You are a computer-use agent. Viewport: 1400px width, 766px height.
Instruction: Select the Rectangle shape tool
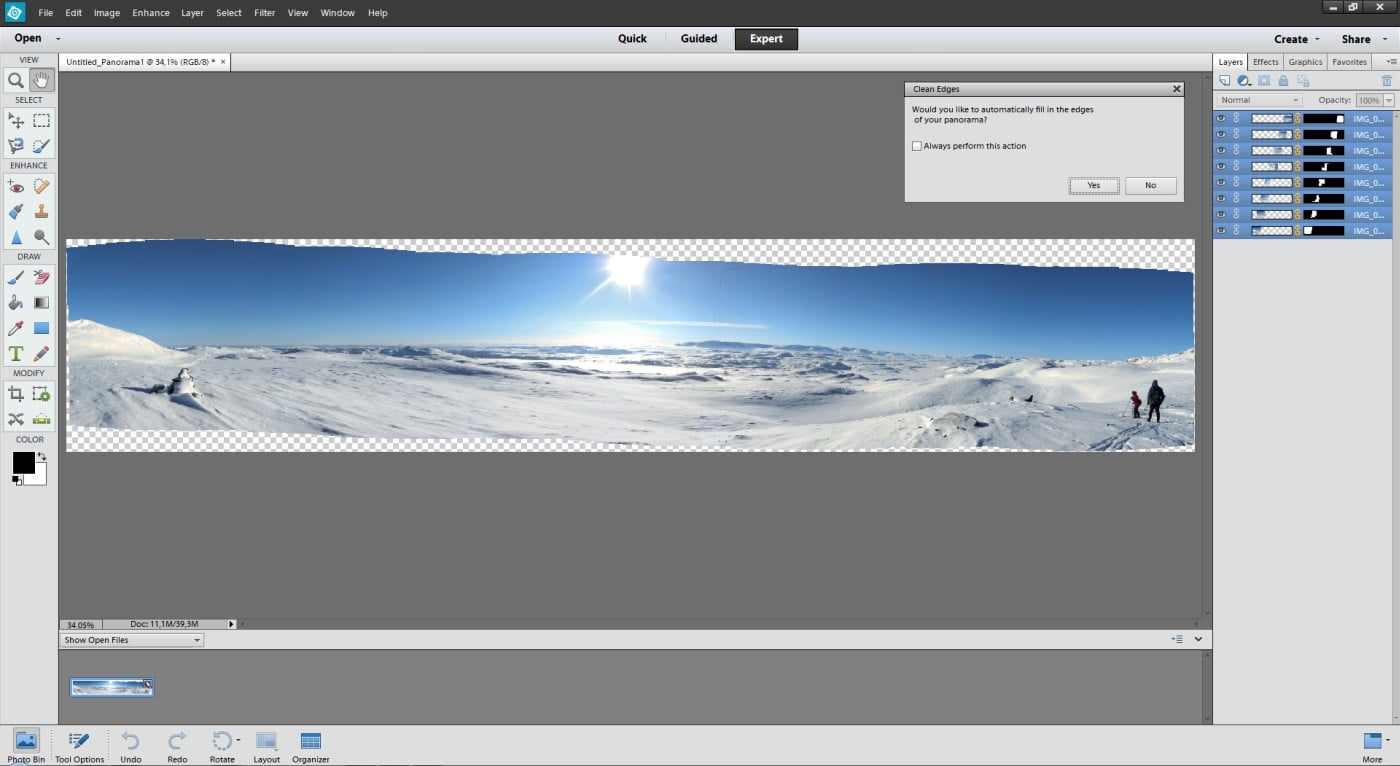[x=41, y=328]
